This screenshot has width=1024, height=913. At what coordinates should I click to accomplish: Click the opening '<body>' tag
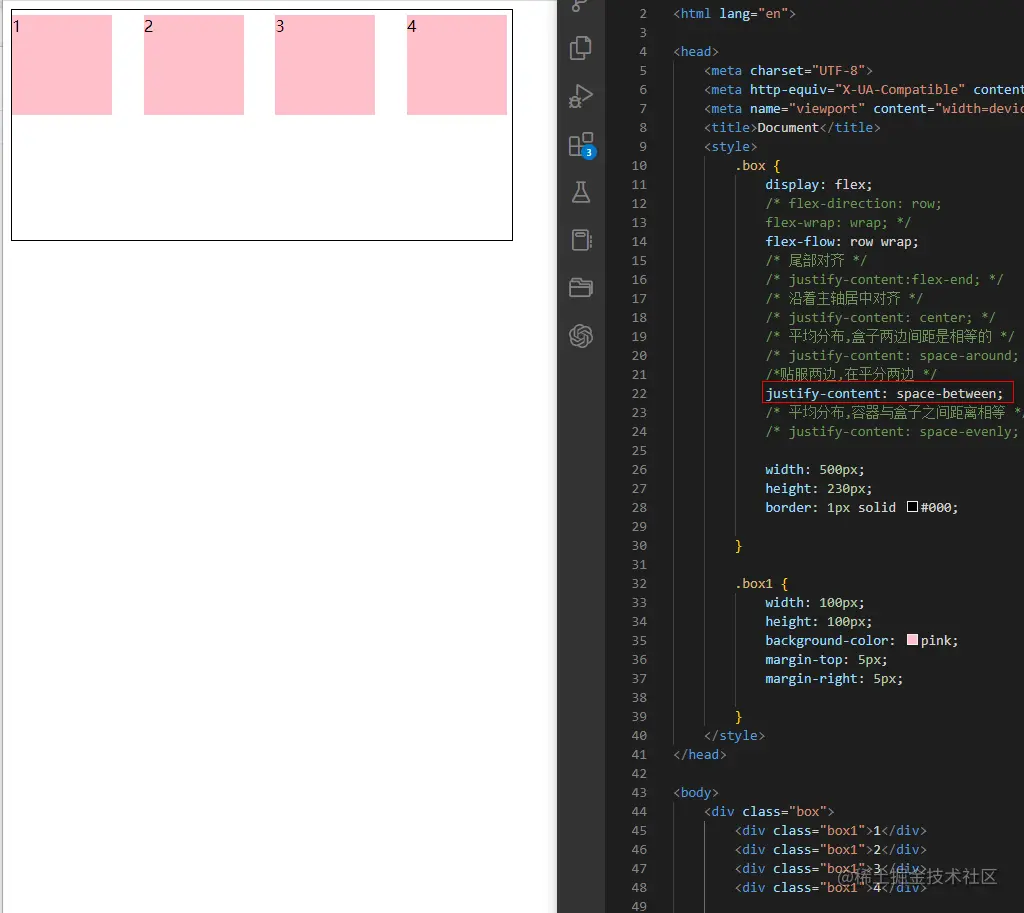696,792
